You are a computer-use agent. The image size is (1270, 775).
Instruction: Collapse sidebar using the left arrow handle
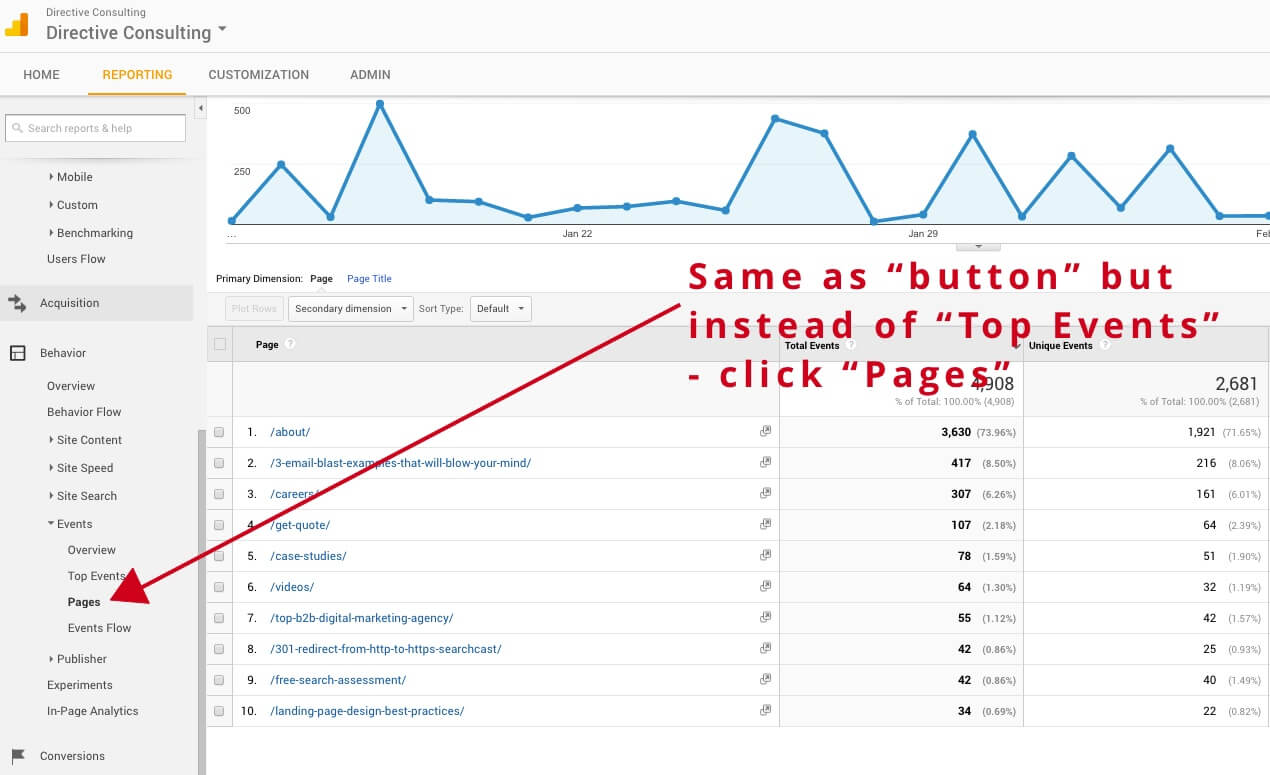[x=200, y=108]
